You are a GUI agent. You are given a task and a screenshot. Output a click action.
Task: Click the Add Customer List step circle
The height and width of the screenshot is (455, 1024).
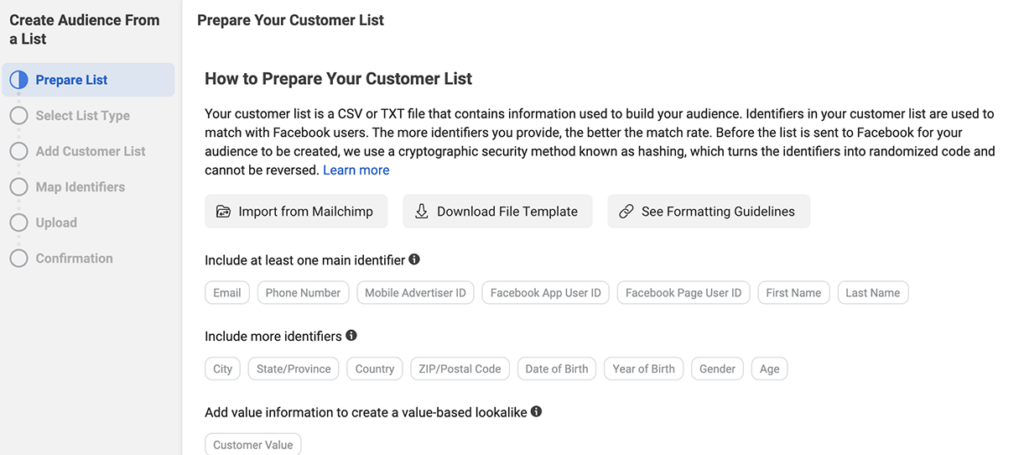[x=19, y=151]
